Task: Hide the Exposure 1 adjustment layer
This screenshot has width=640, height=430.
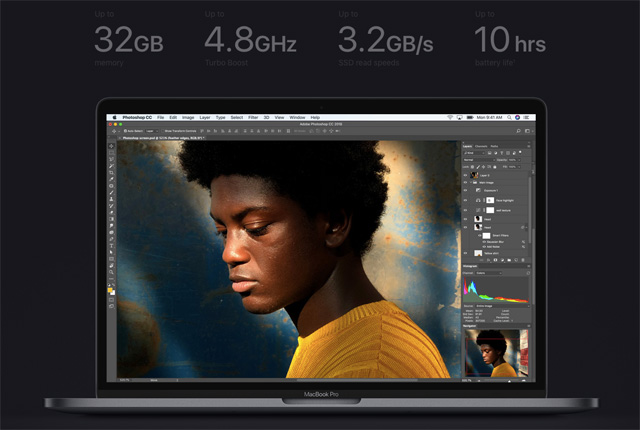Action: click(x=465, y=190)
